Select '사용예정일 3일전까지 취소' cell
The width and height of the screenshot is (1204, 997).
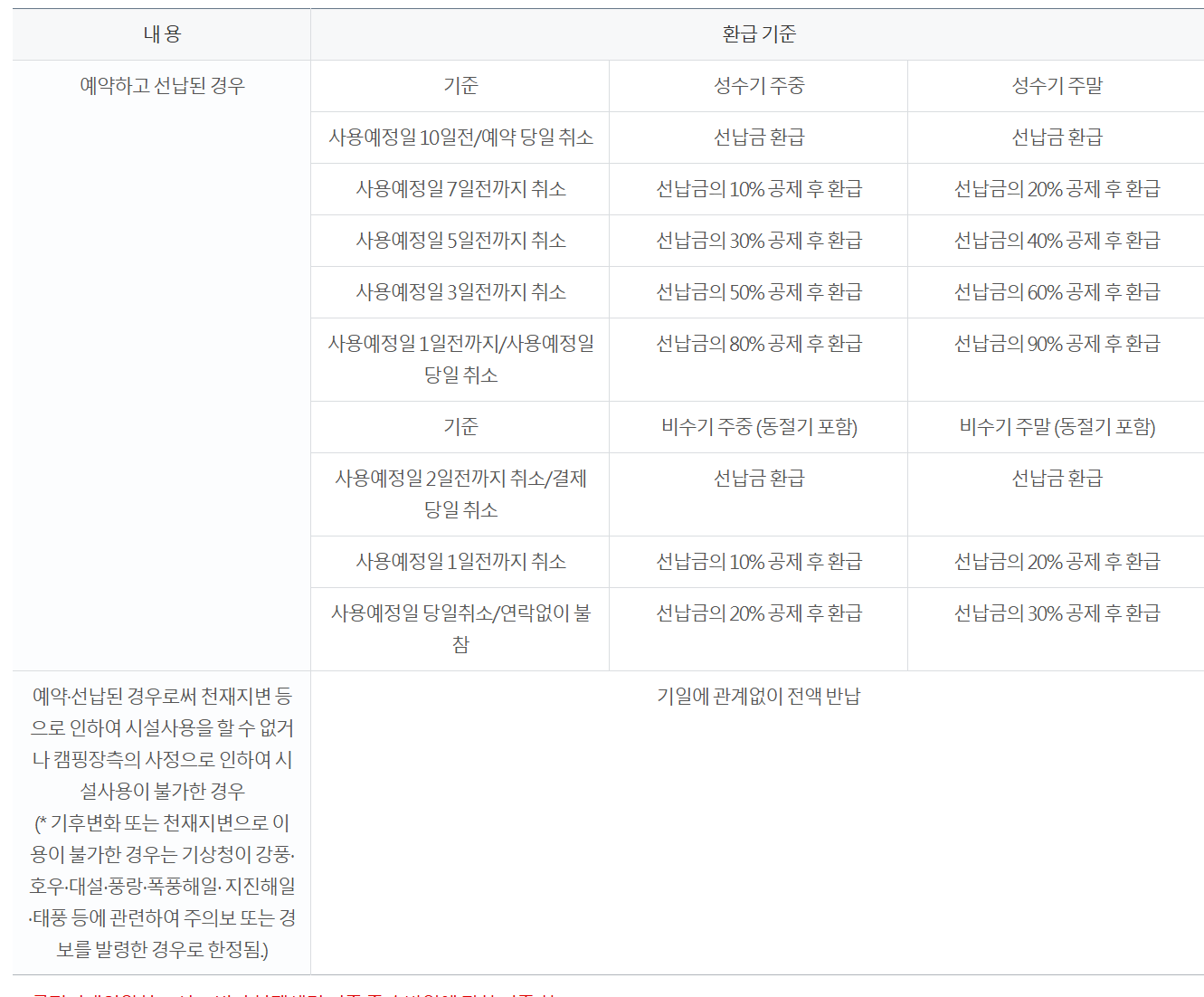click(x=460, y=292)
